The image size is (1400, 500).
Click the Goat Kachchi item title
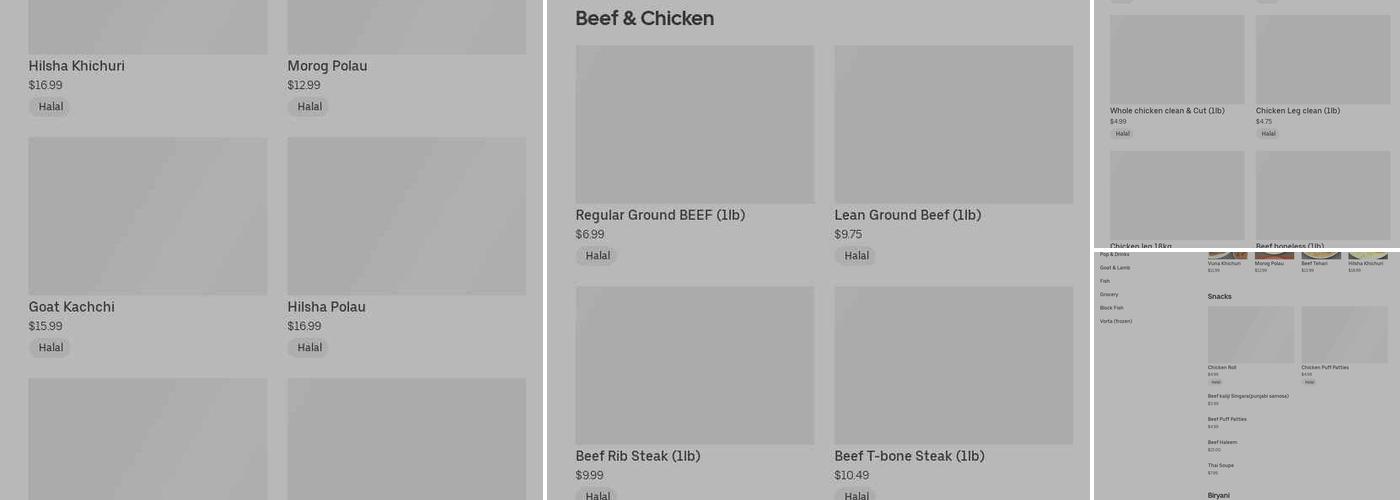click(72, 307)
